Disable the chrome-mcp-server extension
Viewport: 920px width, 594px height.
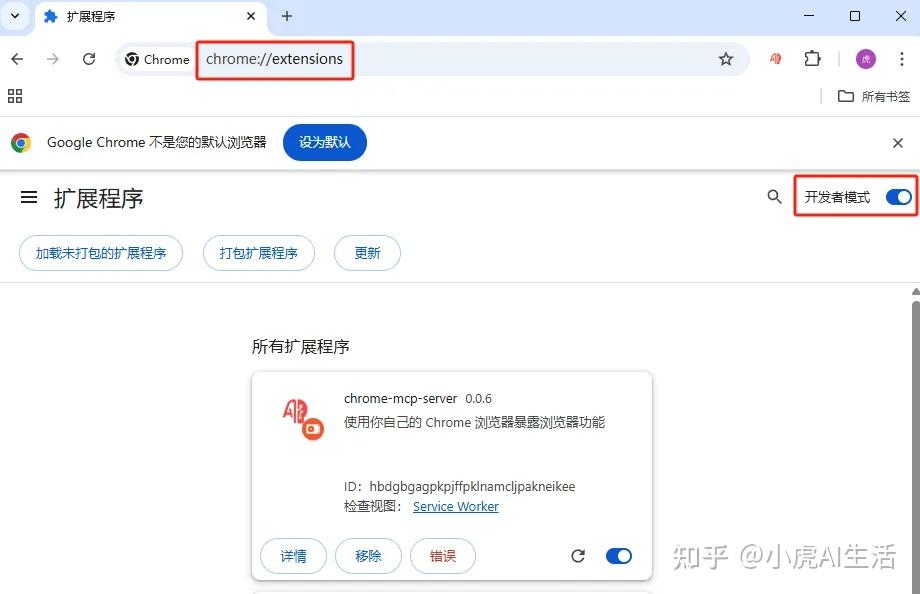coord(619,555)
